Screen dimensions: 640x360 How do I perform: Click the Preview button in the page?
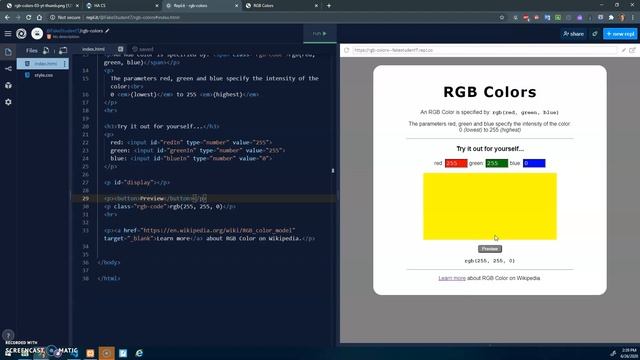point(490,249)
